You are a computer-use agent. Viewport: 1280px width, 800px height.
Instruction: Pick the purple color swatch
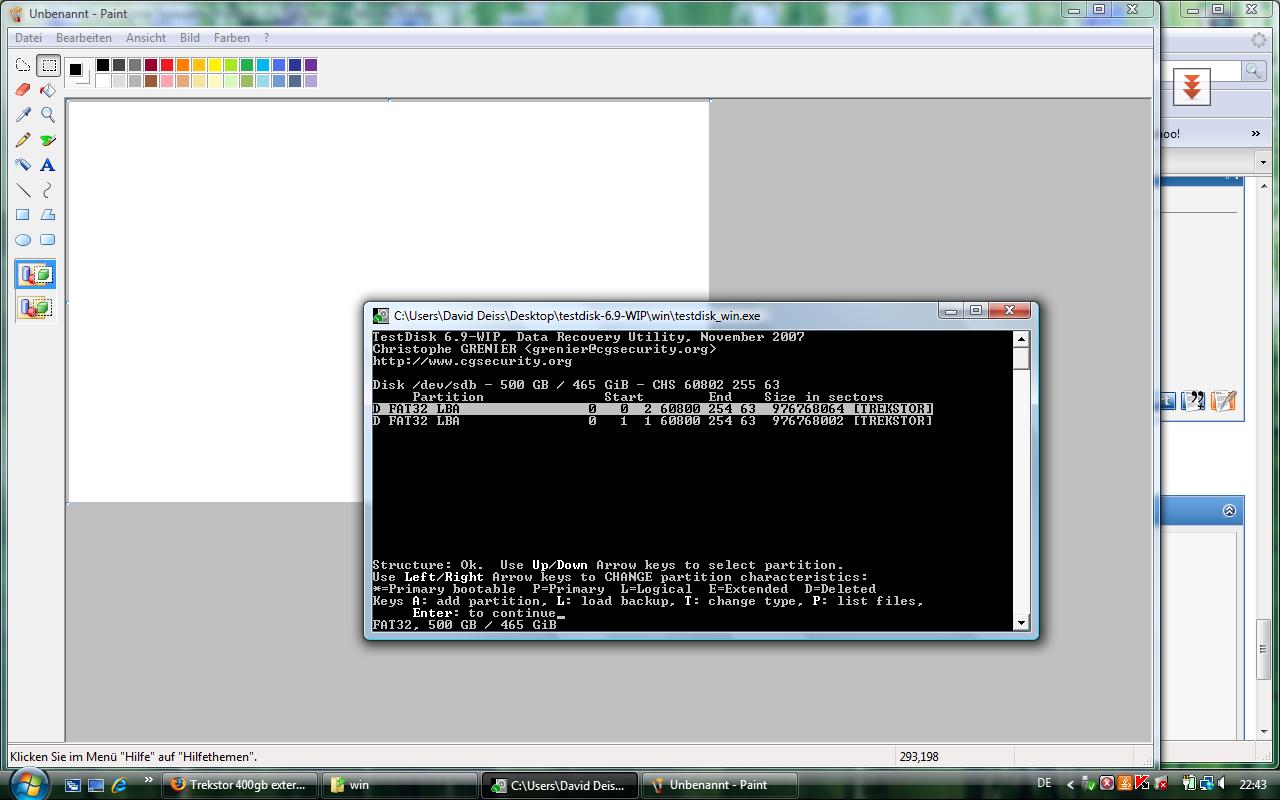311,65
